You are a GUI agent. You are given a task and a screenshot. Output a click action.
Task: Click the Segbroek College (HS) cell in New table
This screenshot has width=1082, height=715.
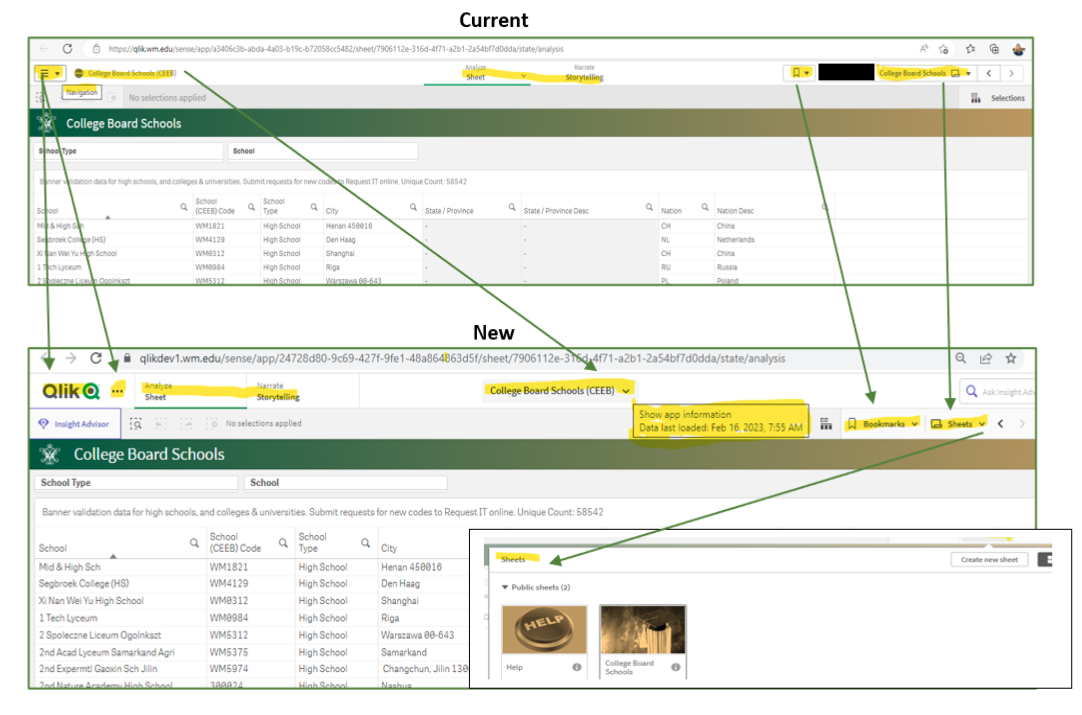pos(83,584)
